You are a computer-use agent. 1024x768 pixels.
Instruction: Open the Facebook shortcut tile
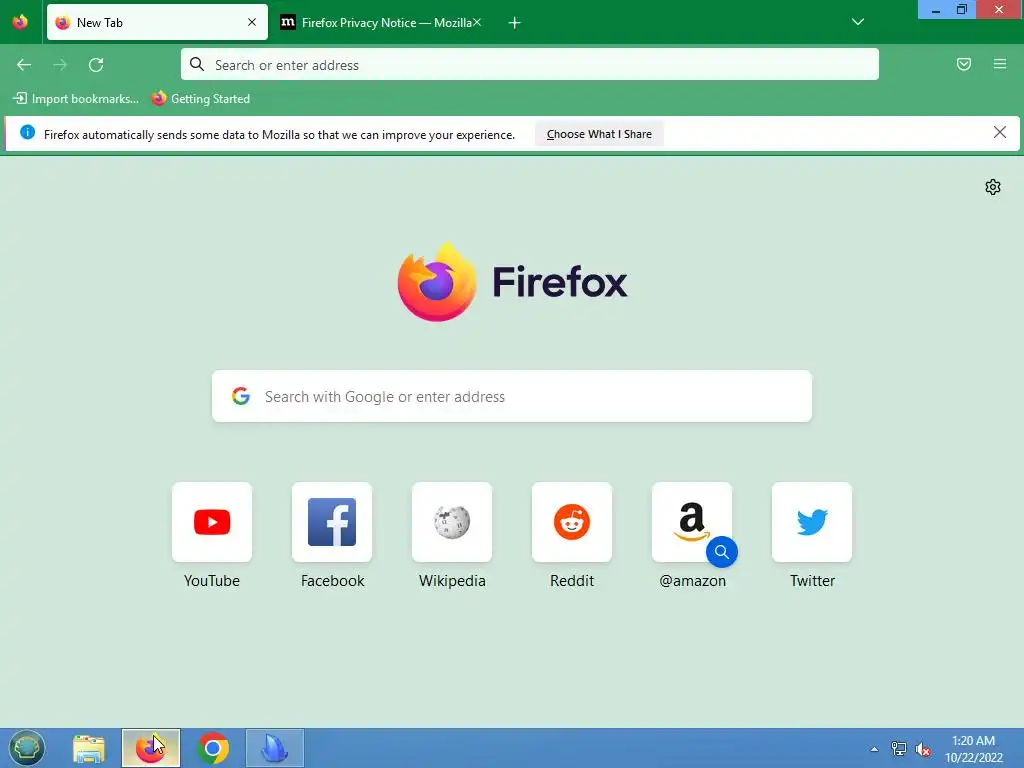click(x=332, y=522)
